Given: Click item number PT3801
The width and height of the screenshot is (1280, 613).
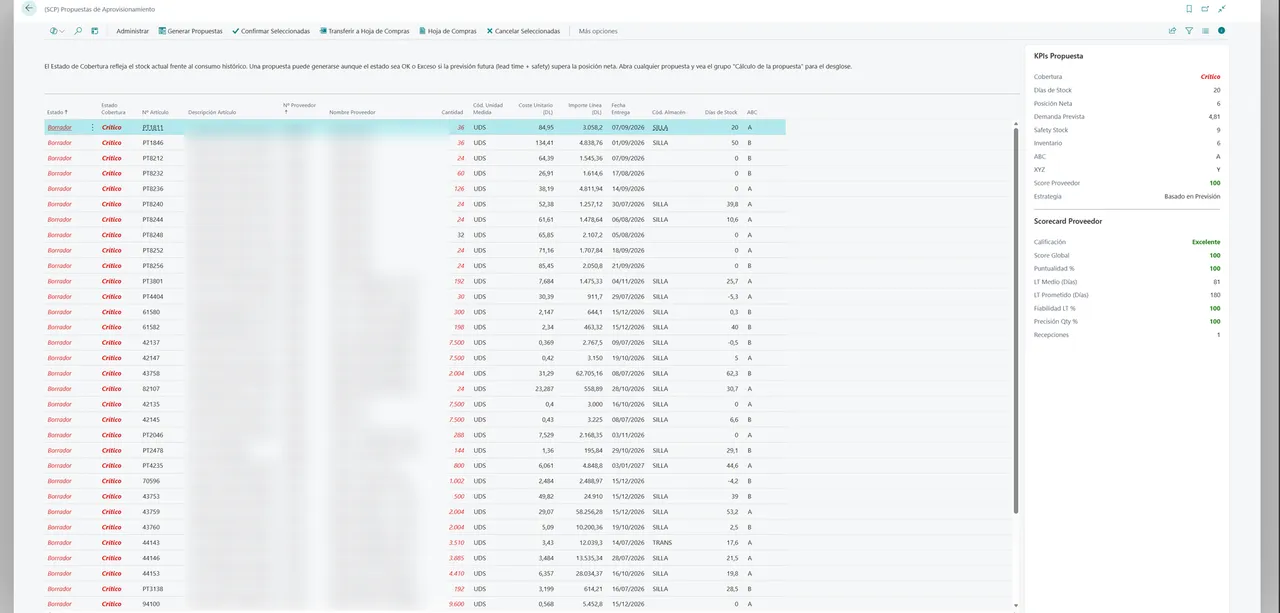Looking at the screenshot, I should (153, 281).
